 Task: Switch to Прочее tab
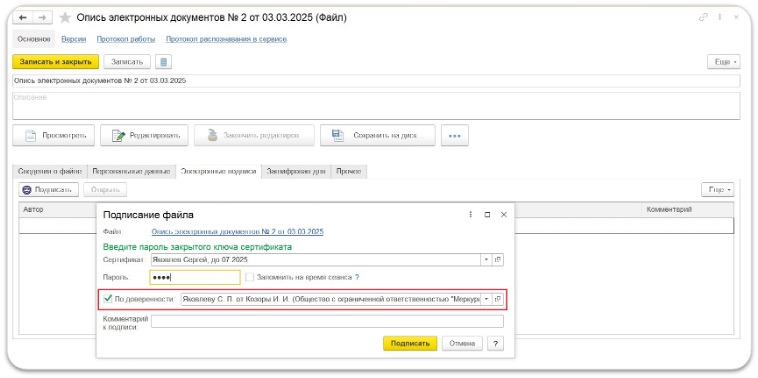tap(349, 172)
